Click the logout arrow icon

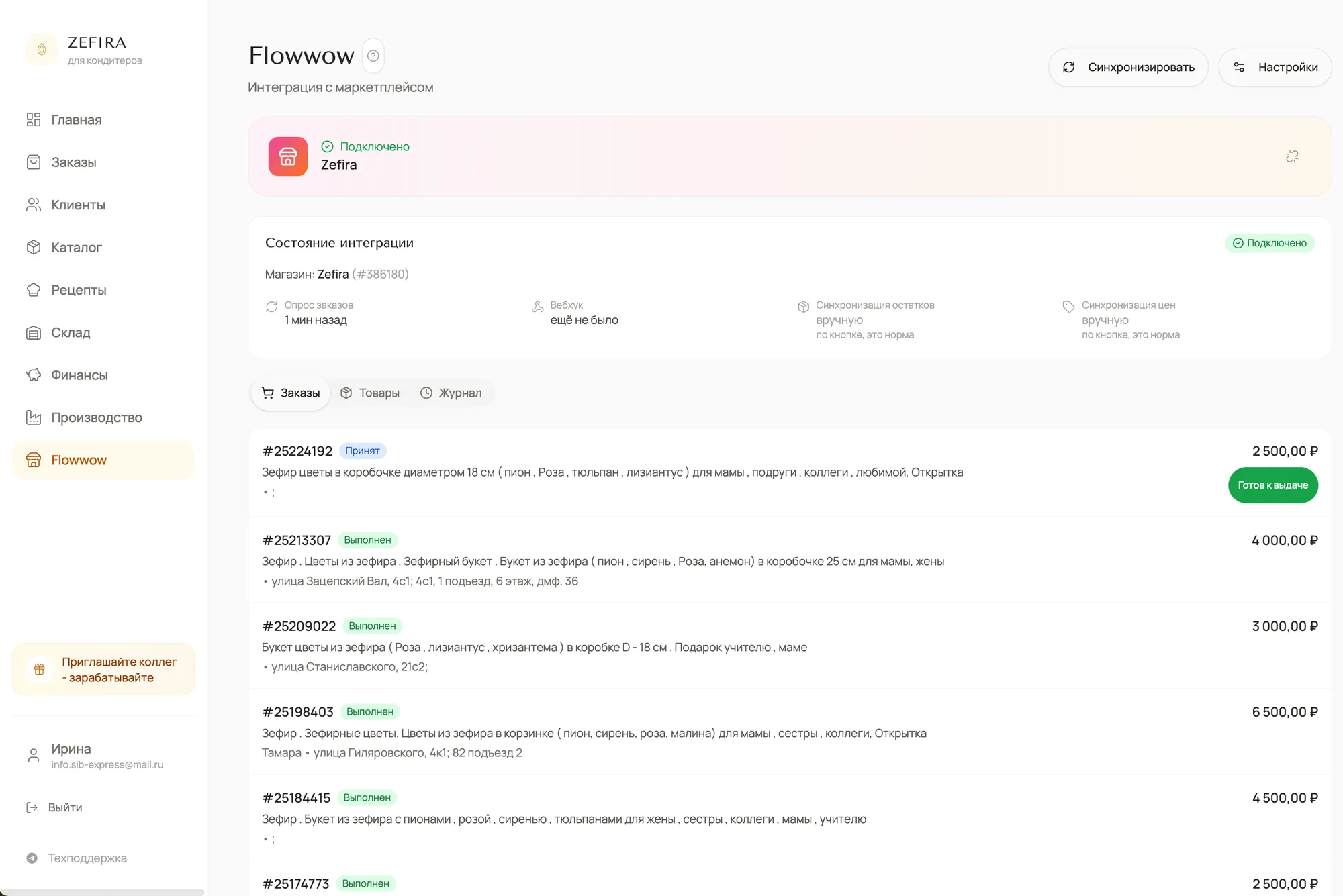coord(32,807)
